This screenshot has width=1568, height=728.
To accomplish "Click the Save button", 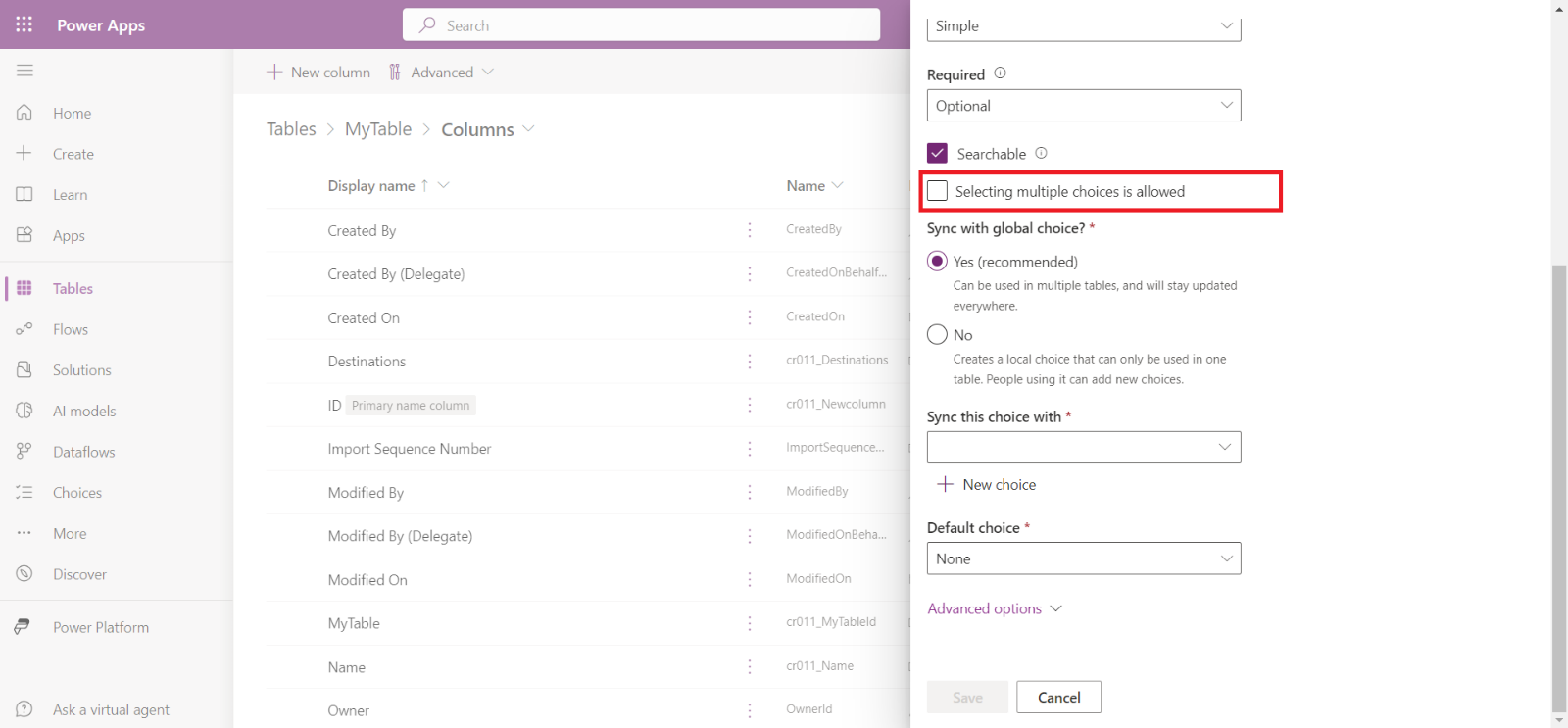I will [x=967, y=697].
